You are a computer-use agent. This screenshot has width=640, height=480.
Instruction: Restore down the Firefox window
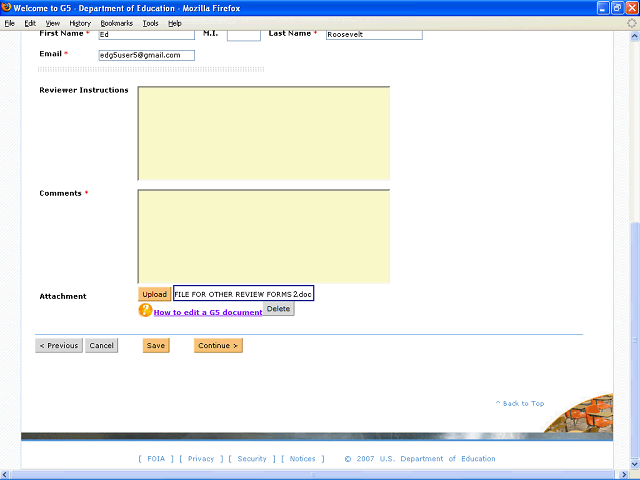[x=618, y=8]
